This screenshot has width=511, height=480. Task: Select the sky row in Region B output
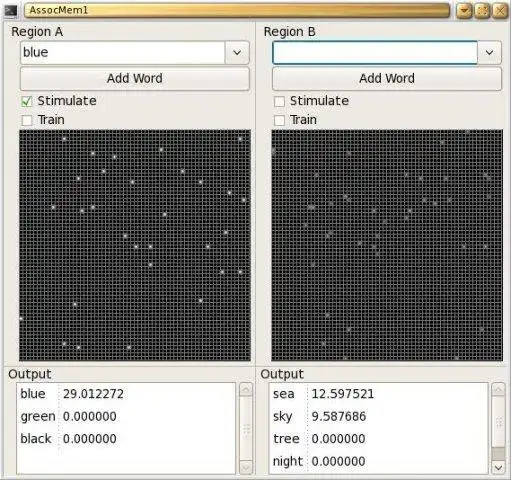point(379,416)
